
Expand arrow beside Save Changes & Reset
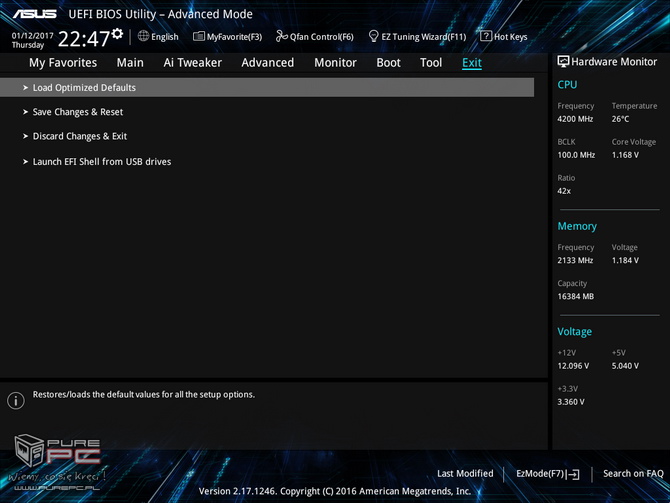[25, 112]
